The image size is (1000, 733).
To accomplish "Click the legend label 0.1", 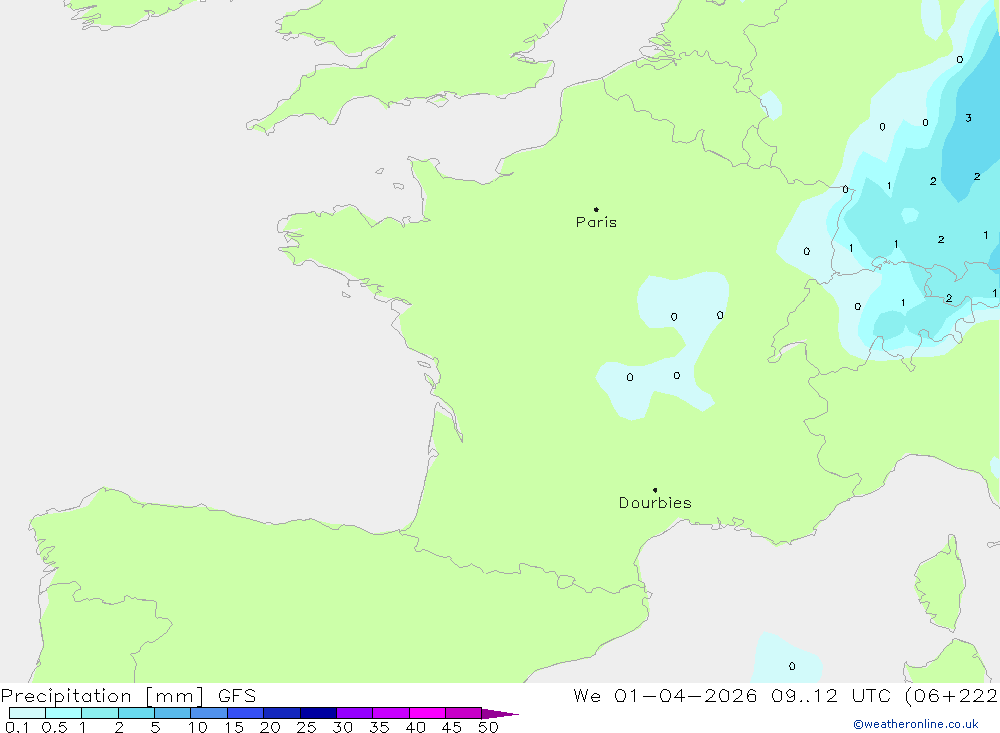I will coord(17,727).
